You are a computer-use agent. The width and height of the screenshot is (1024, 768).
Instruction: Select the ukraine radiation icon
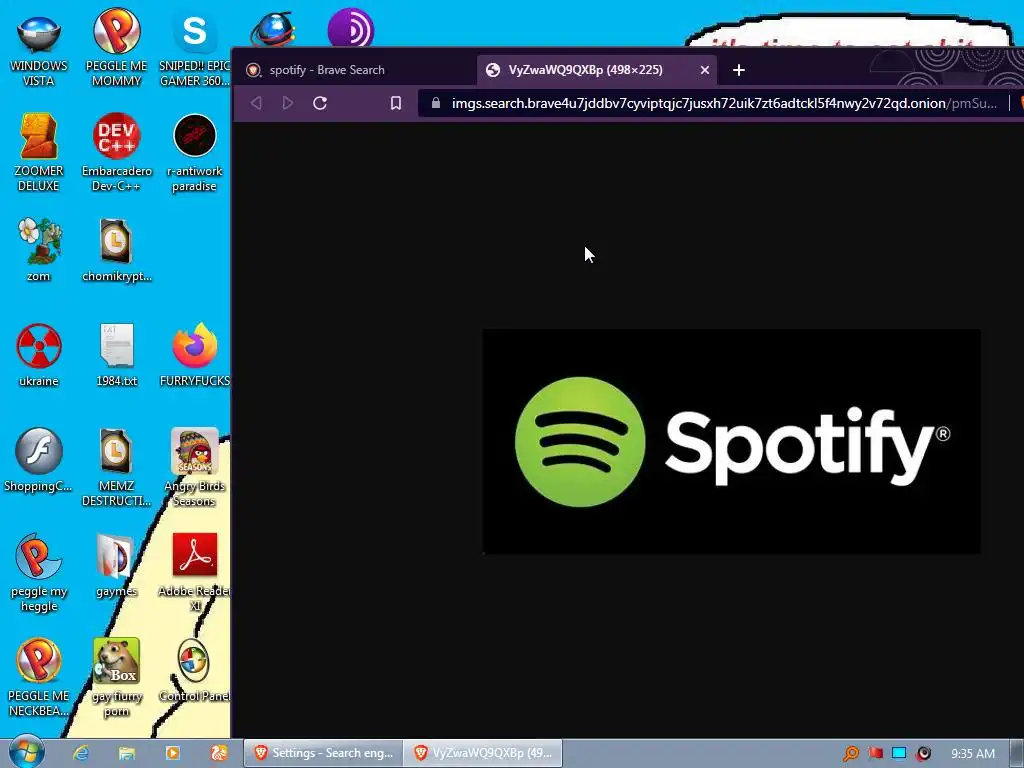(x=39, y=356)
